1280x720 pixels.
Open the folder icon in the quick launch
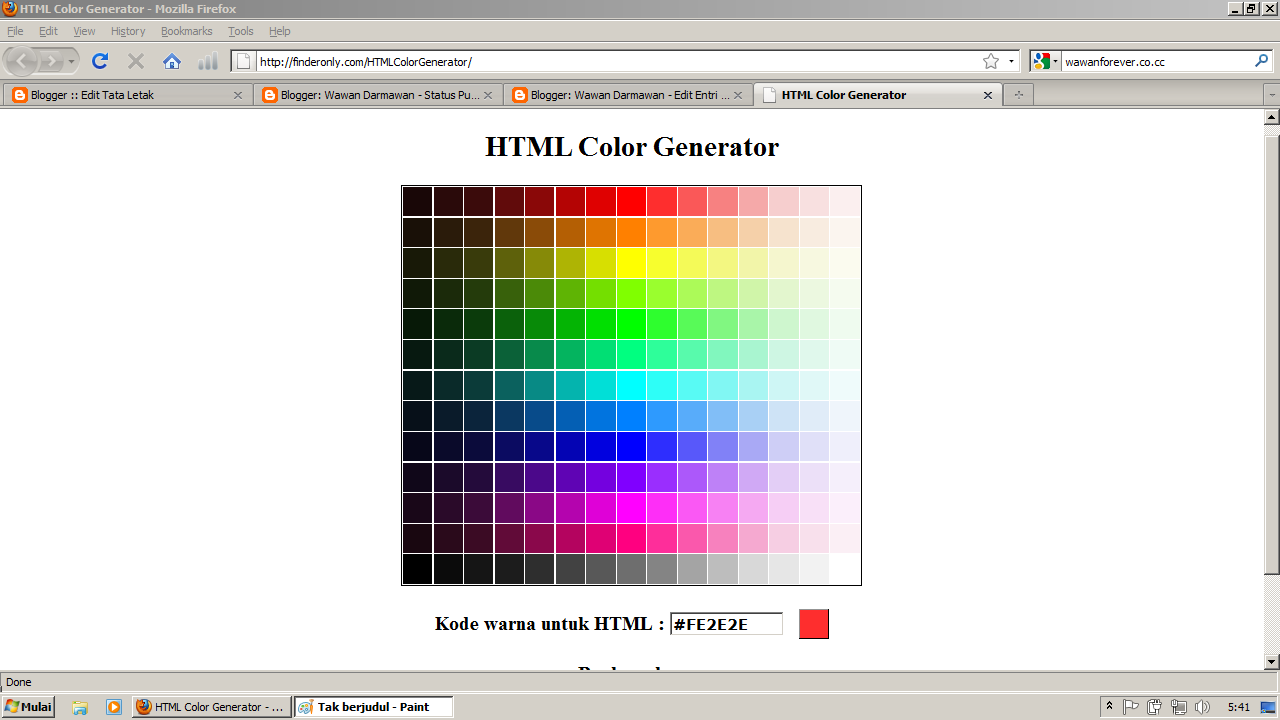pyautogui.click(x=80, y=707)
